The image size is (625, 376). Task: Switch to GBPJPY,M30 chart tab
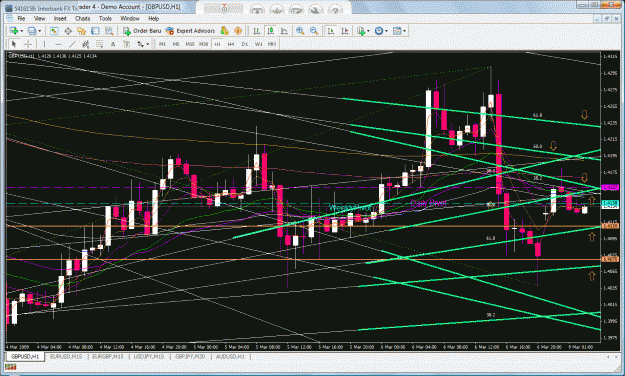coord(191,356)
